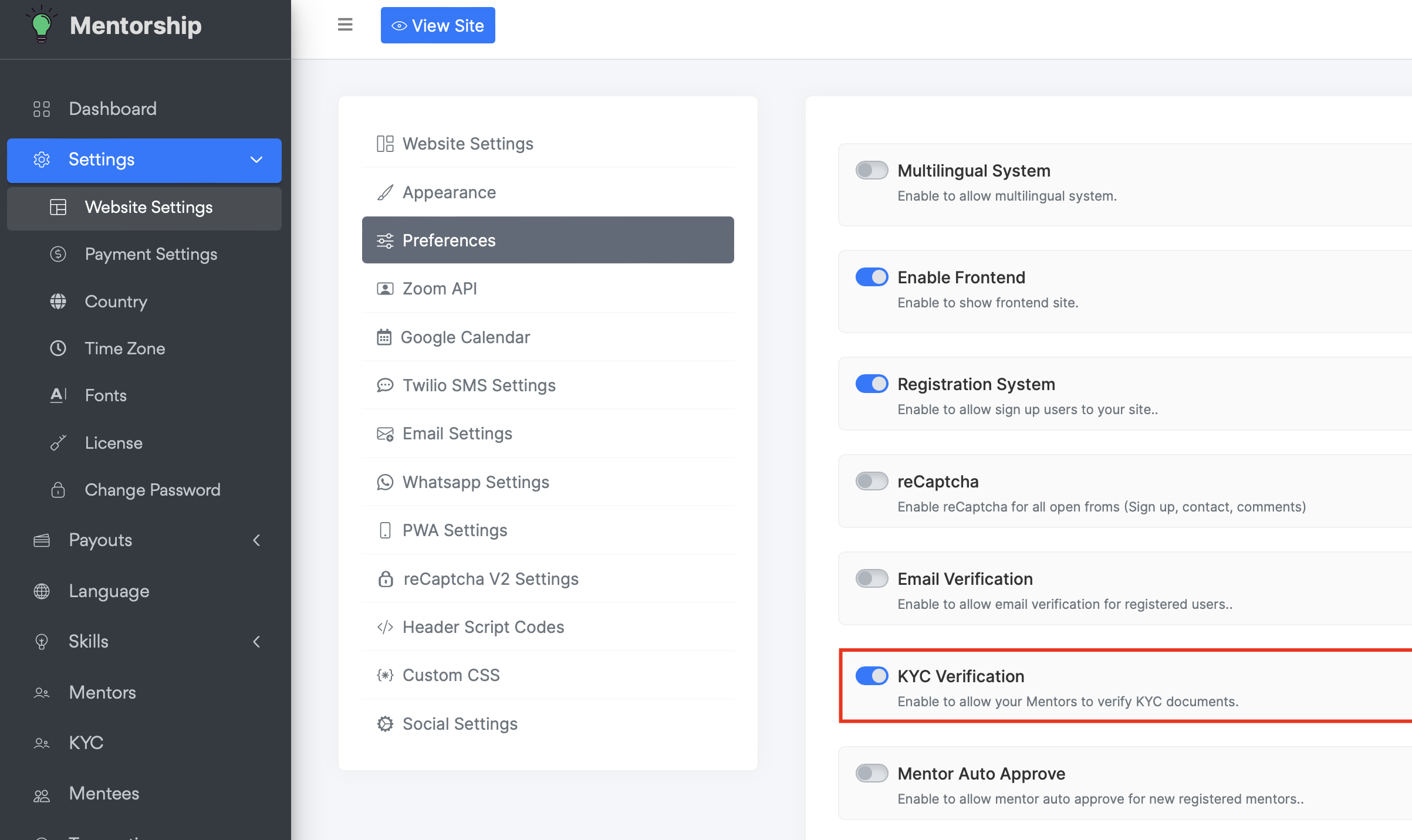Open the Mentors sidebar item
This screenshot has height=840, width=1412.
pyautogui.click(x=102, y=692)
